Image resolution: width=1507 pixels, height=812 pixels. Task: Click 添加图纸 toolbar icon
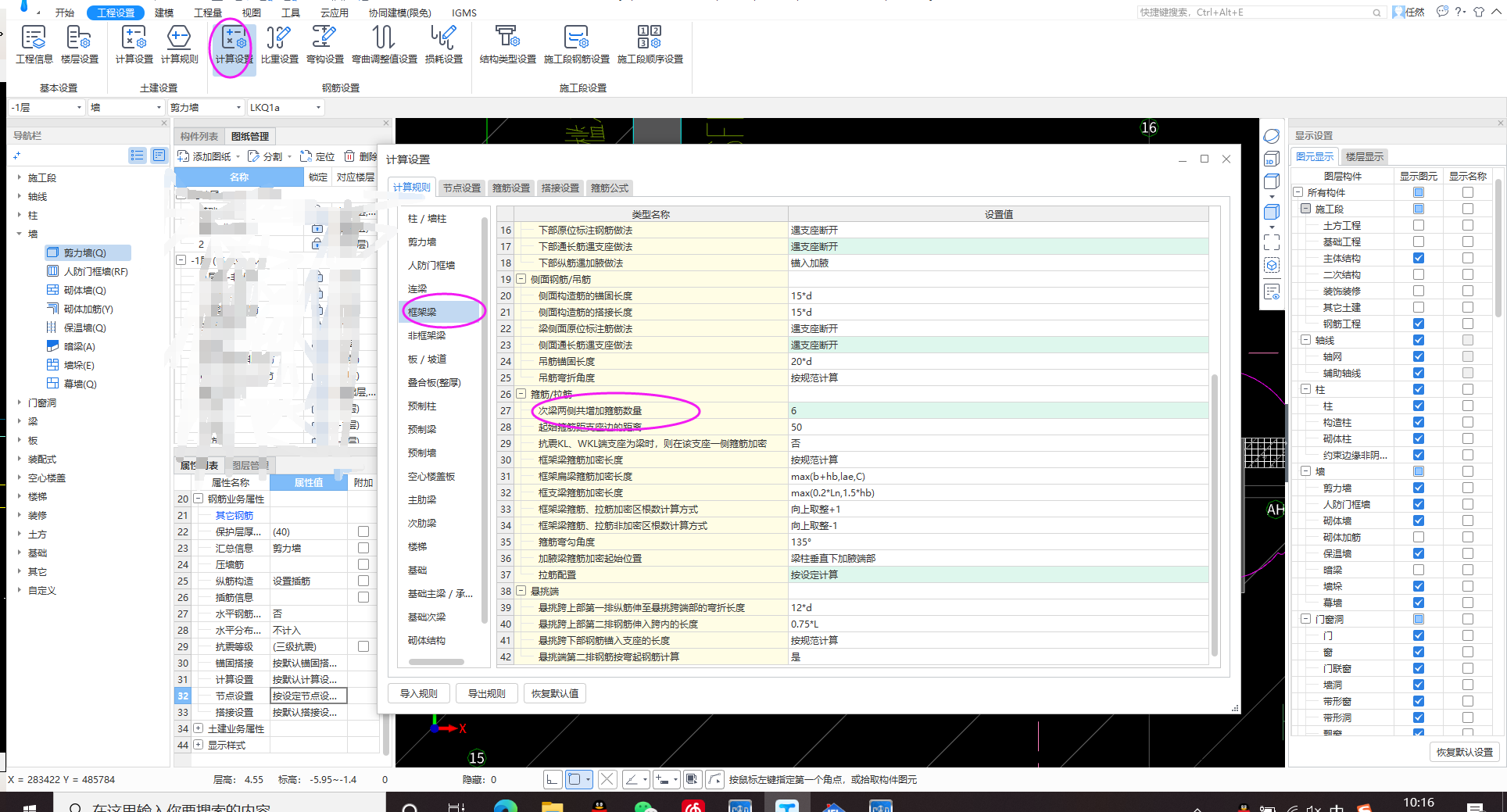point(205,156)
